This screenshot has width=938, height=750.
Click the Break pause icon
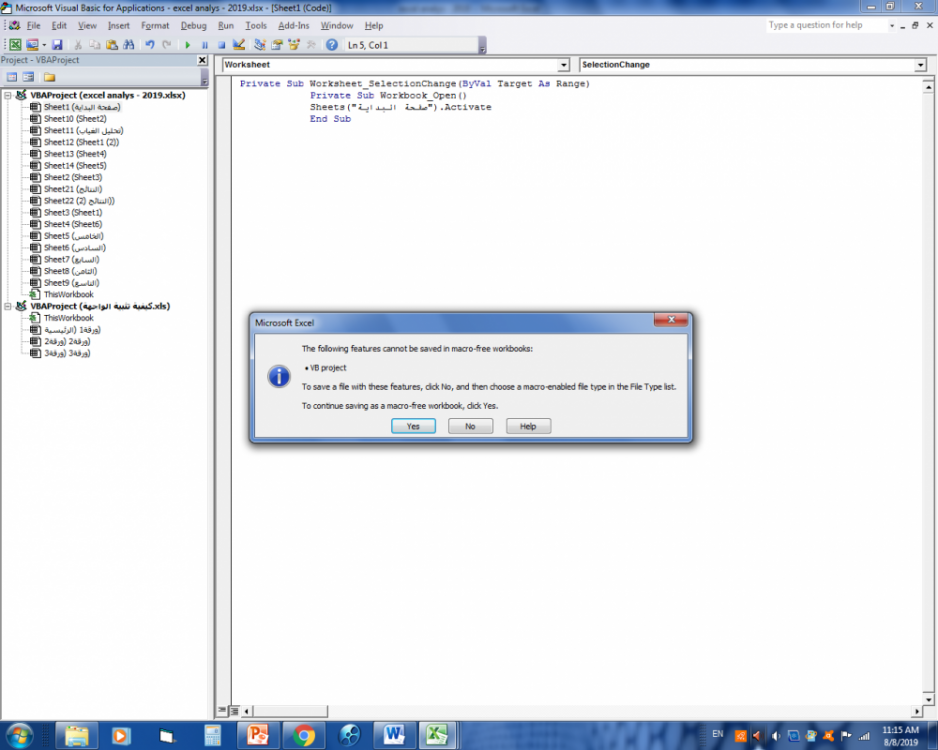205,45
